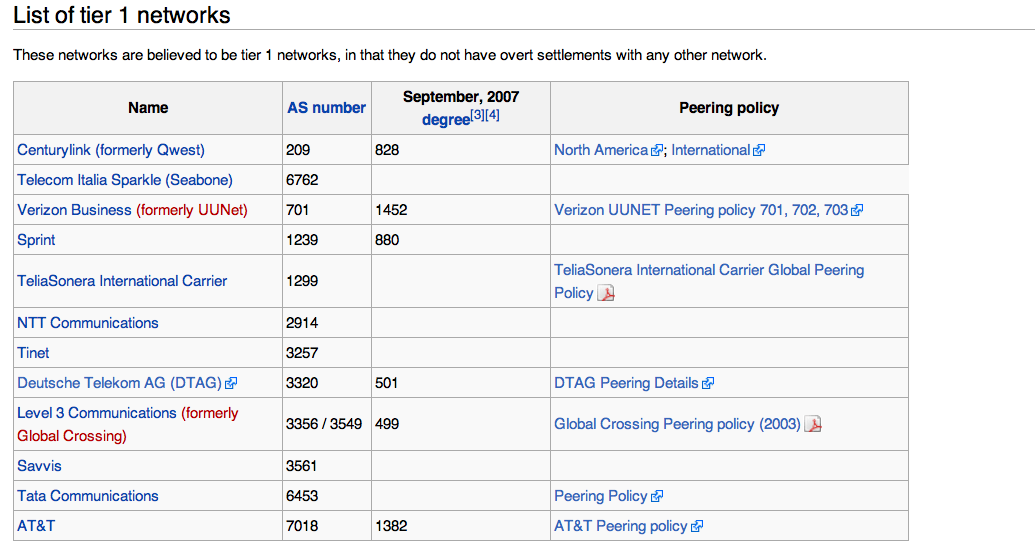The width and height of the screenshot is (1035, 554).
Task: Open the Sprint article link
Action: (x=36, y=240)
